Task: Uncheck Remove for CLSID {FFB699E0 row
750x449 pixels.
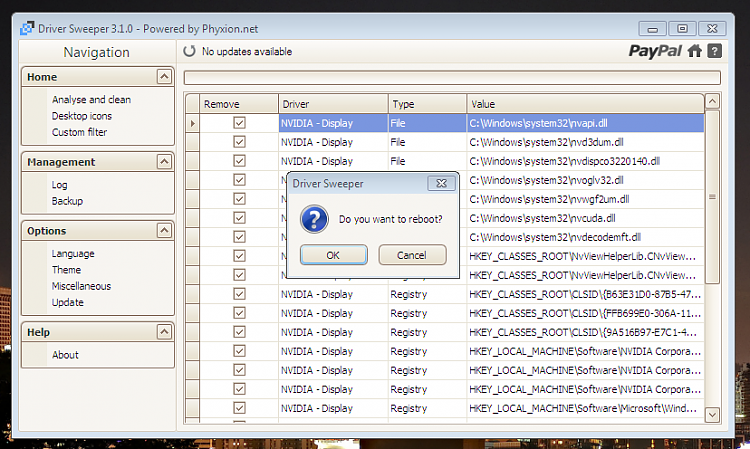Action: 239,313
